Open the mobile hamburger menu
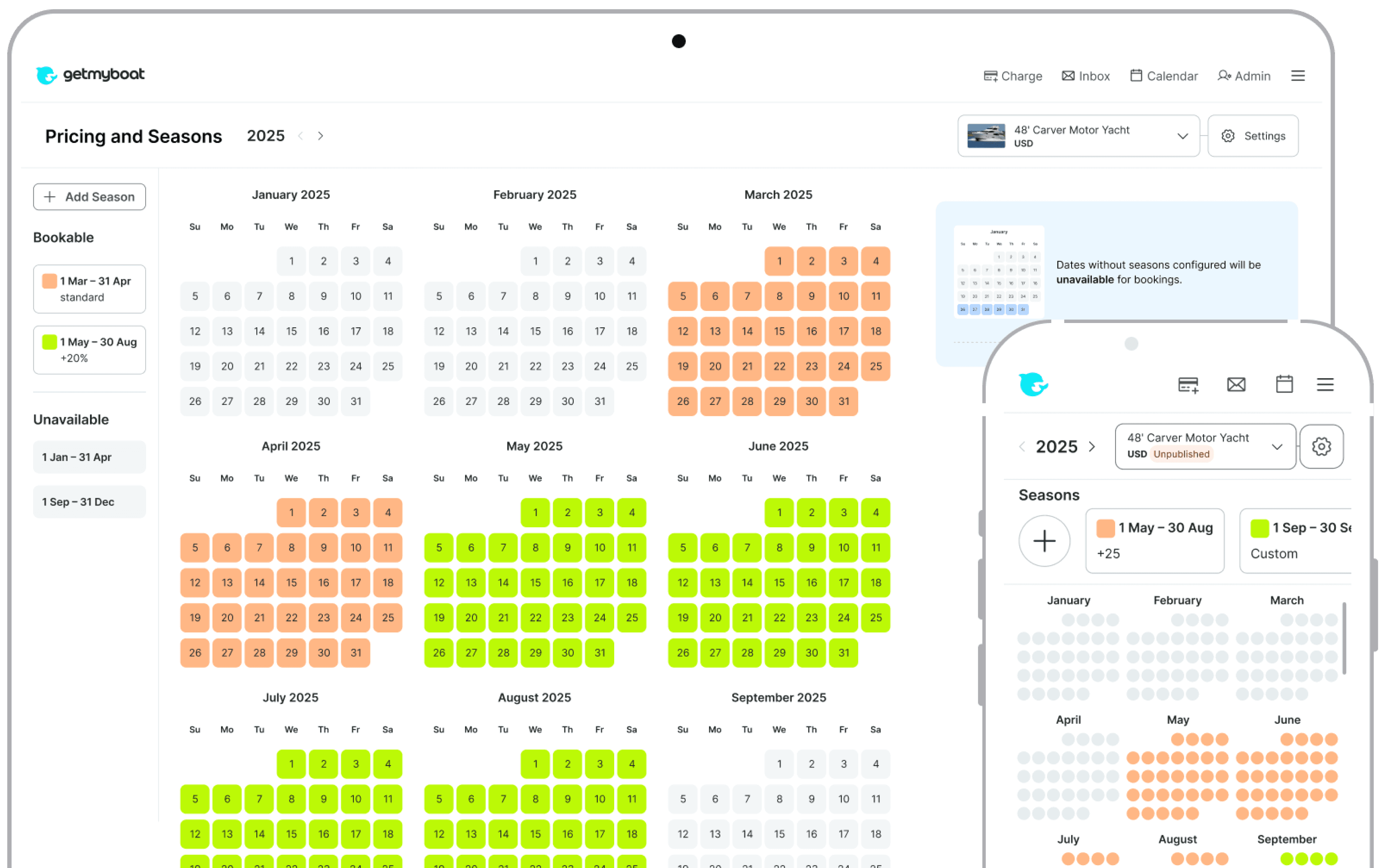Image resolution: width=1385 pixels, height=868 pixels. (x=1325, y=385)
